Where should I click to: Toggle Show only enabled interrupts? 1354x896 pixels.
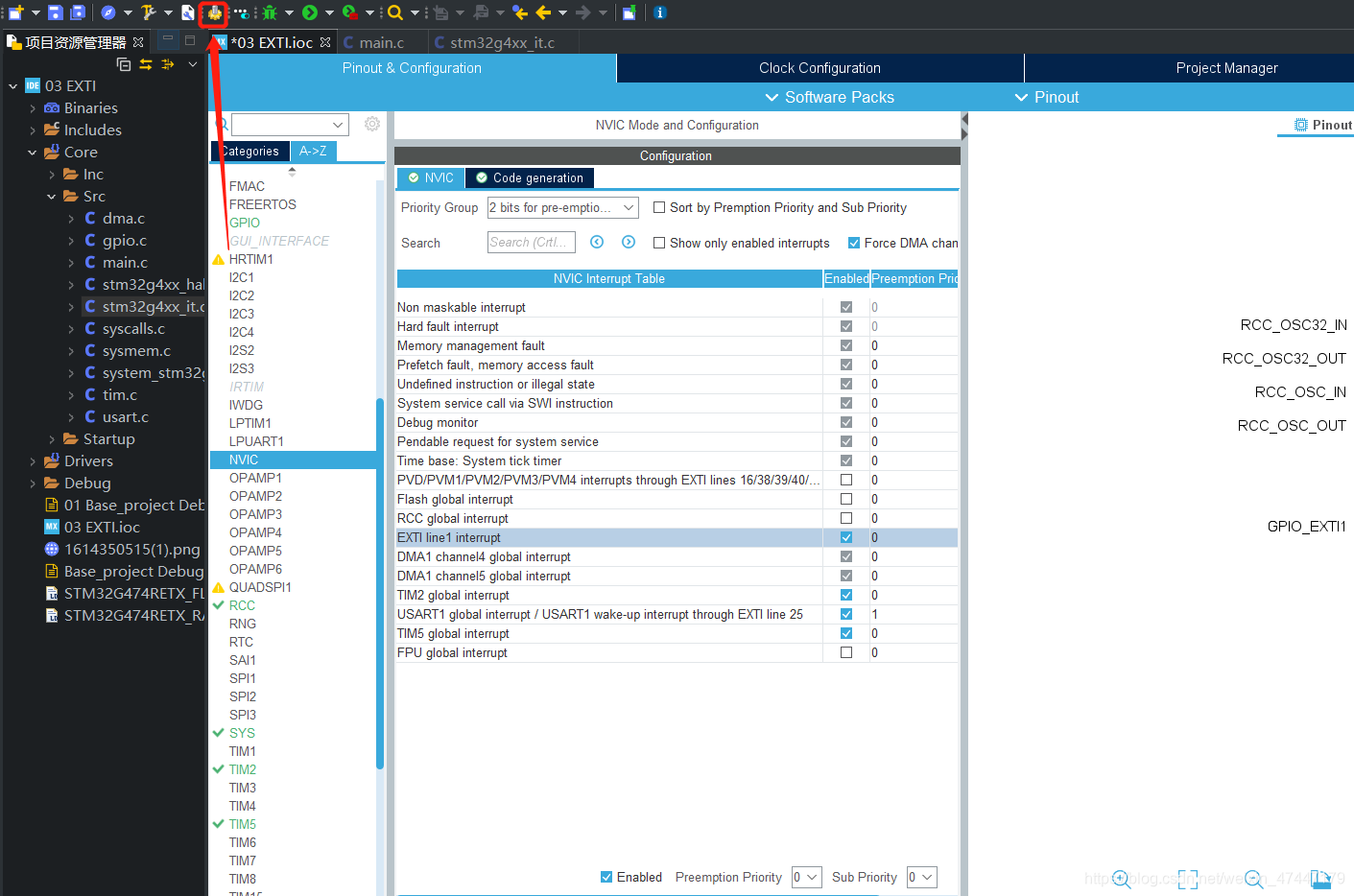(659, 243)
